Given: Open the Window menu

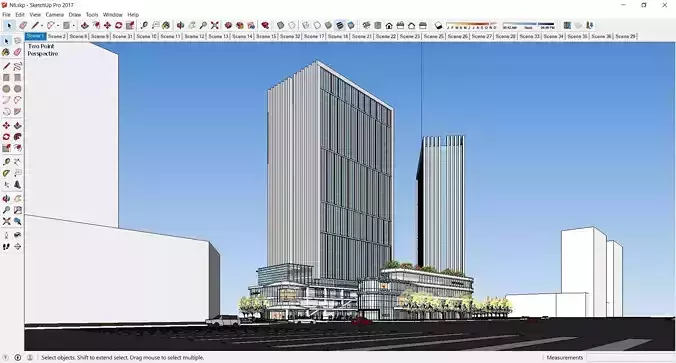Looking at the screenshot, I should click(x=113, y=15).
